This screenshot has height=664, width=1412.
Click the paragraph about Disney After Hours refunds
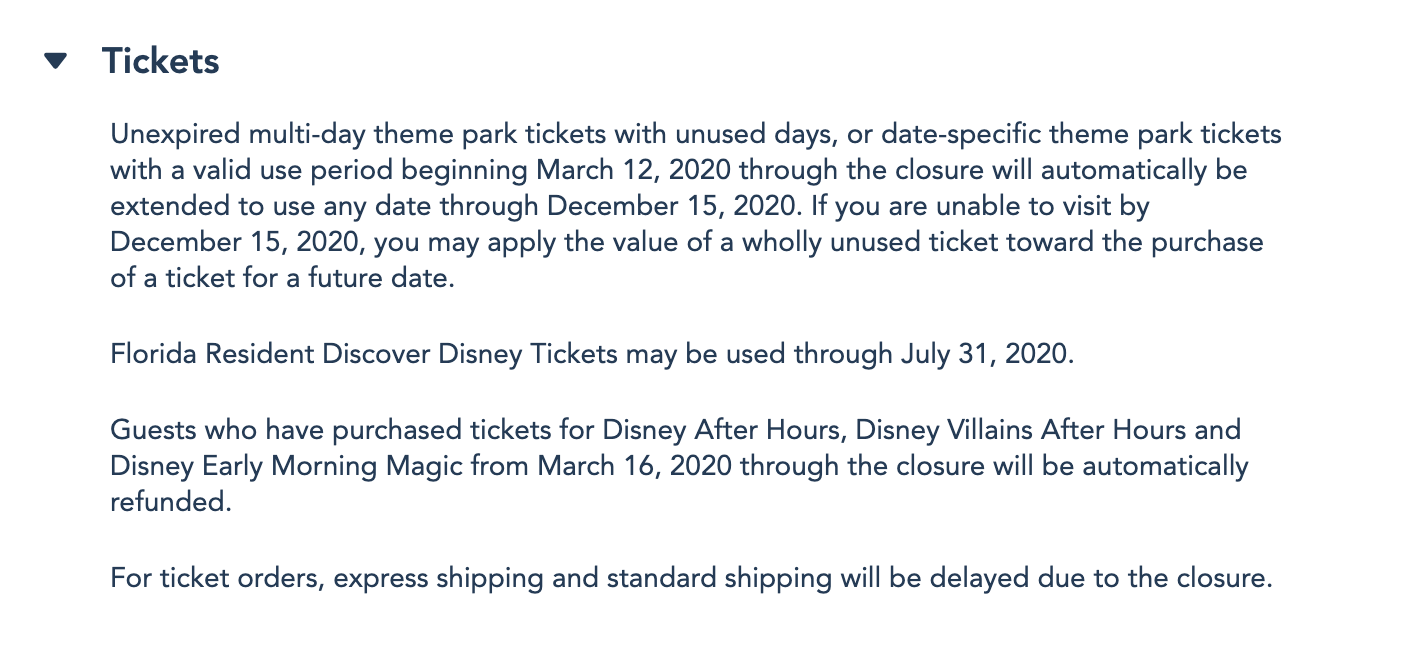pos(678,466)
